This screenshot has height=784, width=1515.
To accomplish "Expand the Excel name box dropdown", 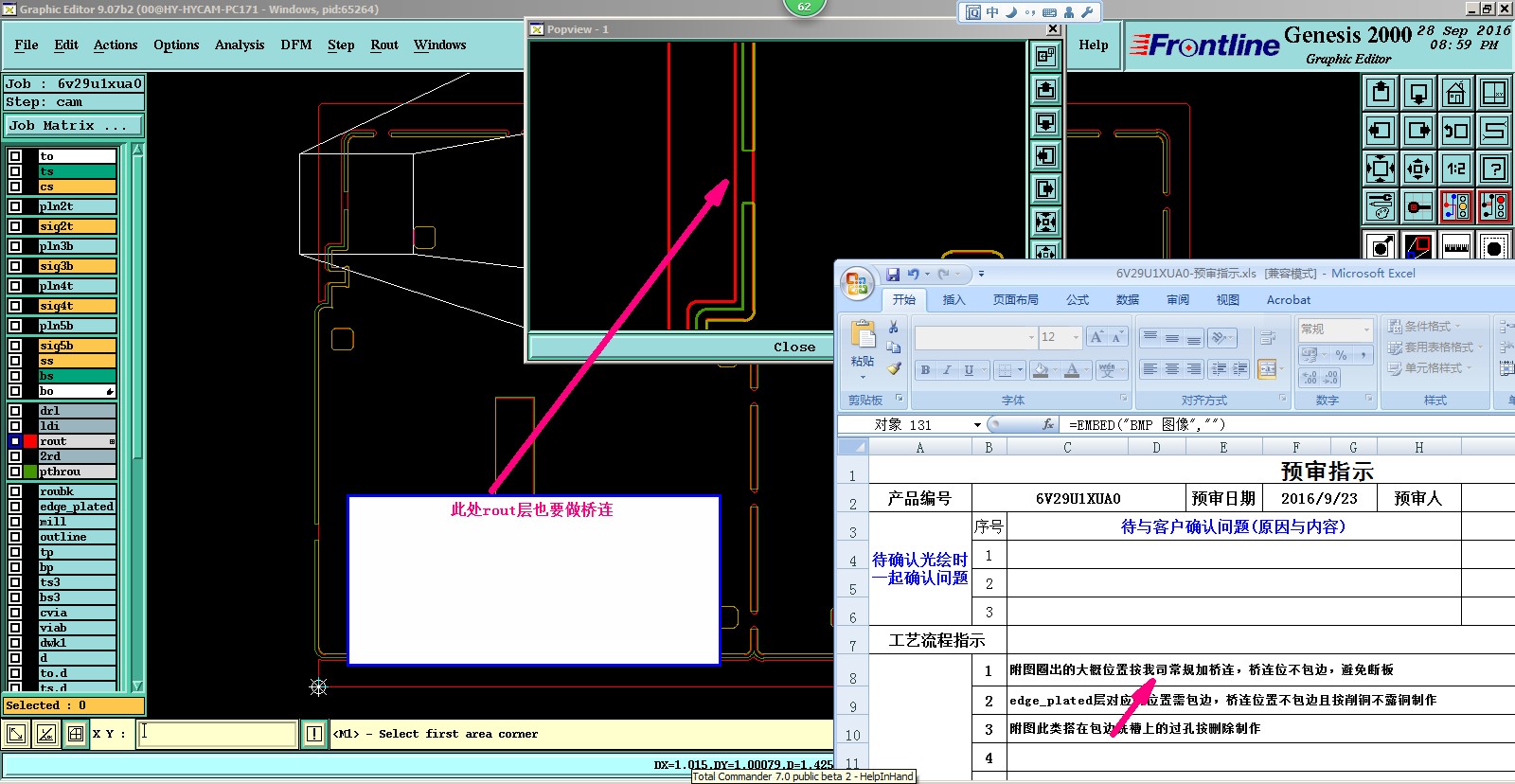I will click(x=977, y=425).
